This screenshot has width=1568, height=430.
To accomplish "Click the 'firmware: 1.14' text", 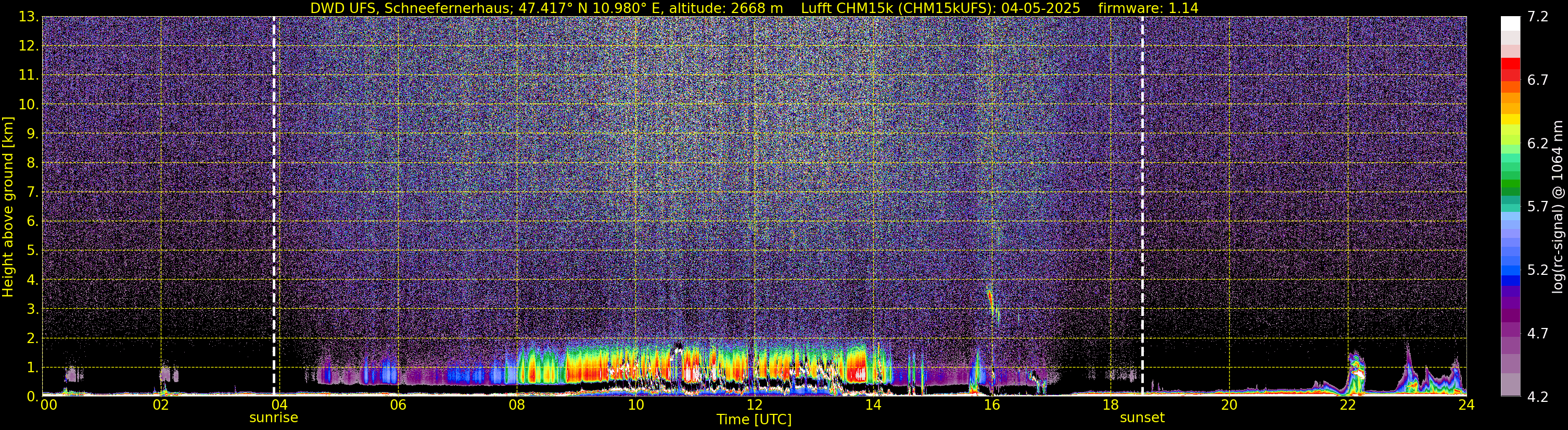I will 1149,8.
